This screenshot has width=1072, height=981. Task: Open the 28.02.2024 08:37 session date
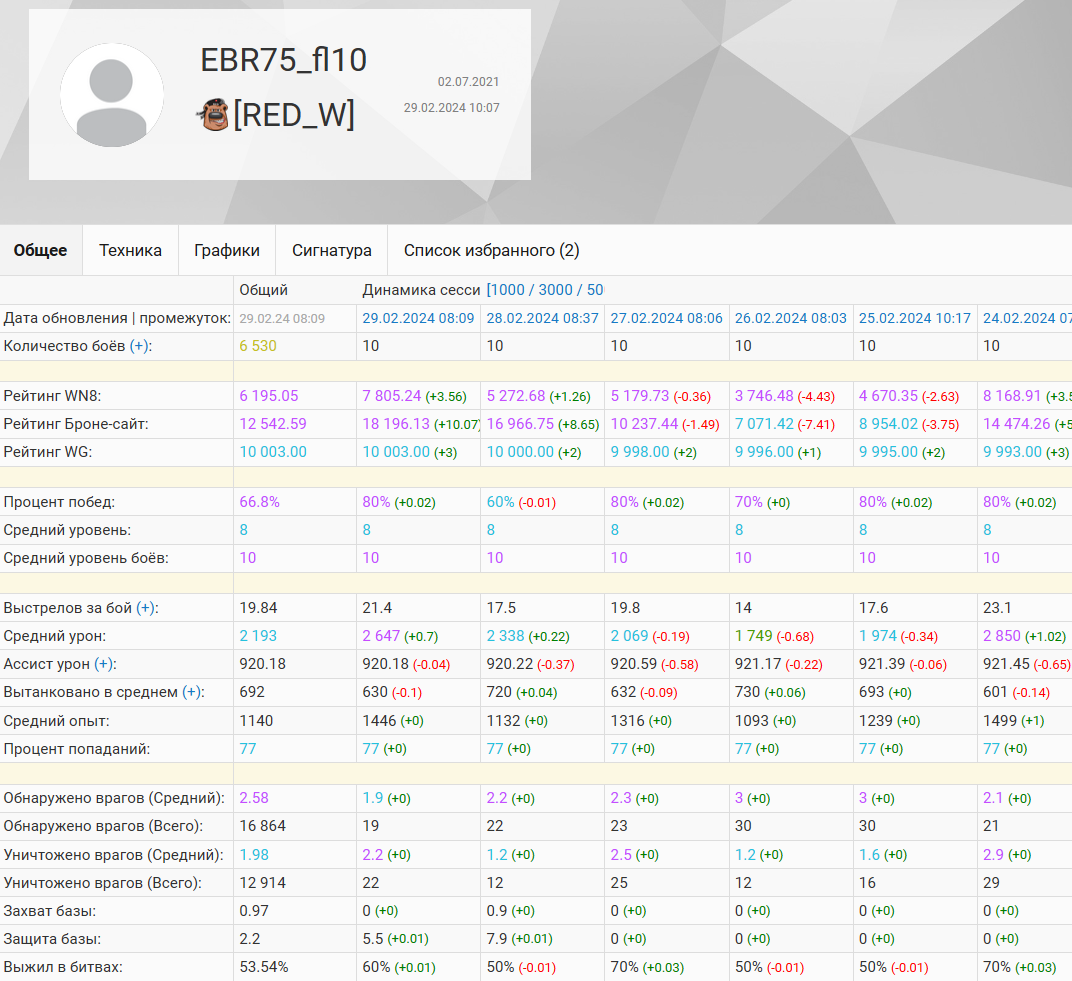[542, 318]
